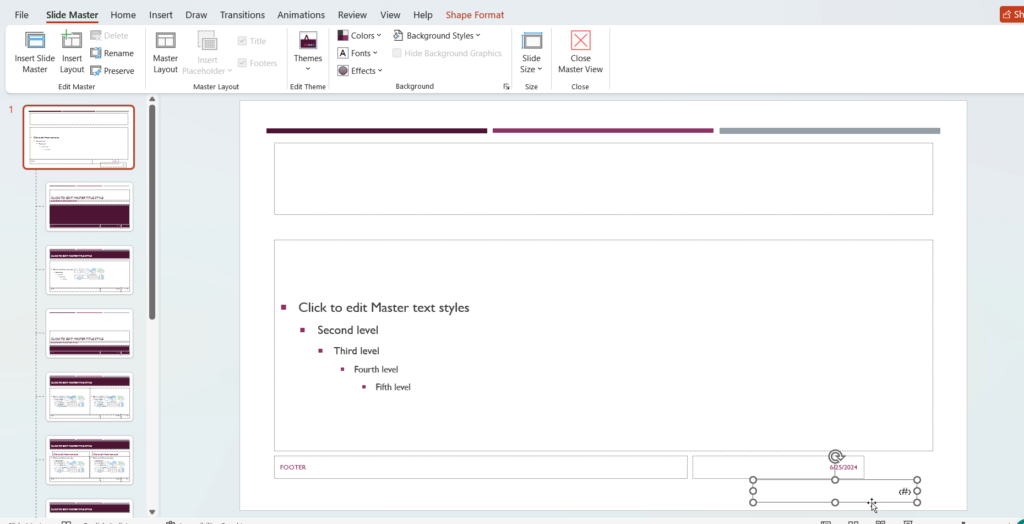Open the Shape Format tab

click(x=474, y=15)
